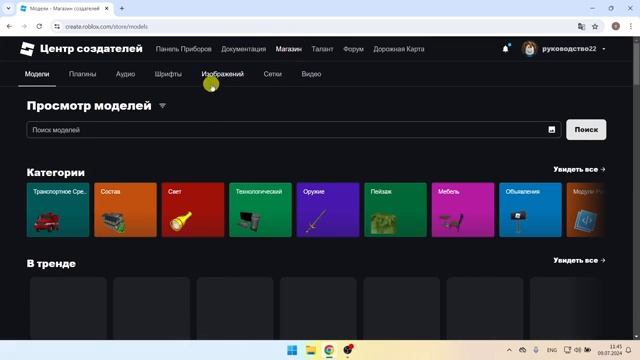Screen dimensions: 640x360
Task: Click the browser forward arrow
Action: click(x=24, y=27)
